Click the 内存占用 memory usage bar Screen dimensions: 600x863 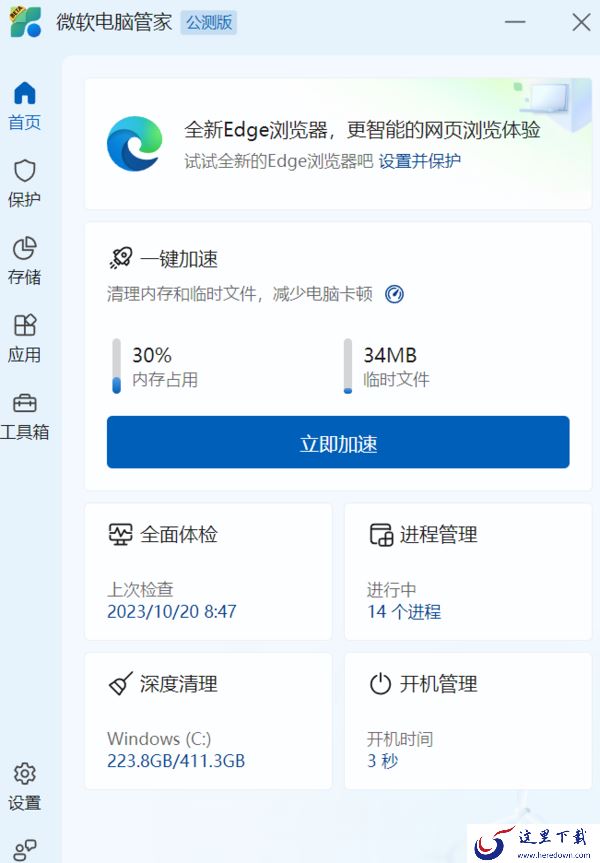click(116, 366)
